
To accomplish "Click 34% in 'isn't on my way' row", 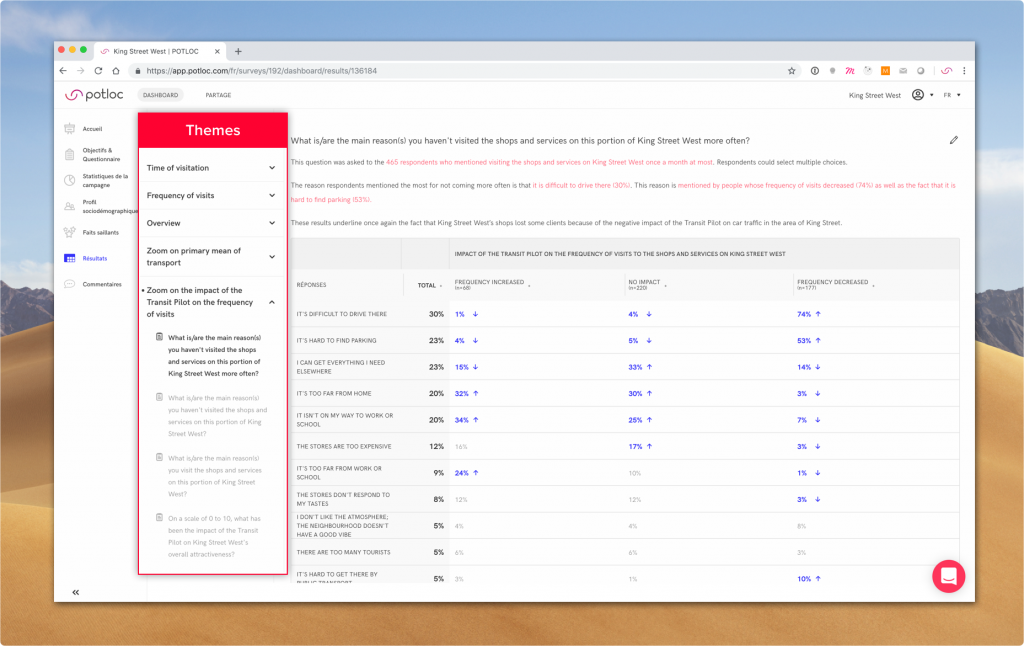I will (x=462, y=420).
